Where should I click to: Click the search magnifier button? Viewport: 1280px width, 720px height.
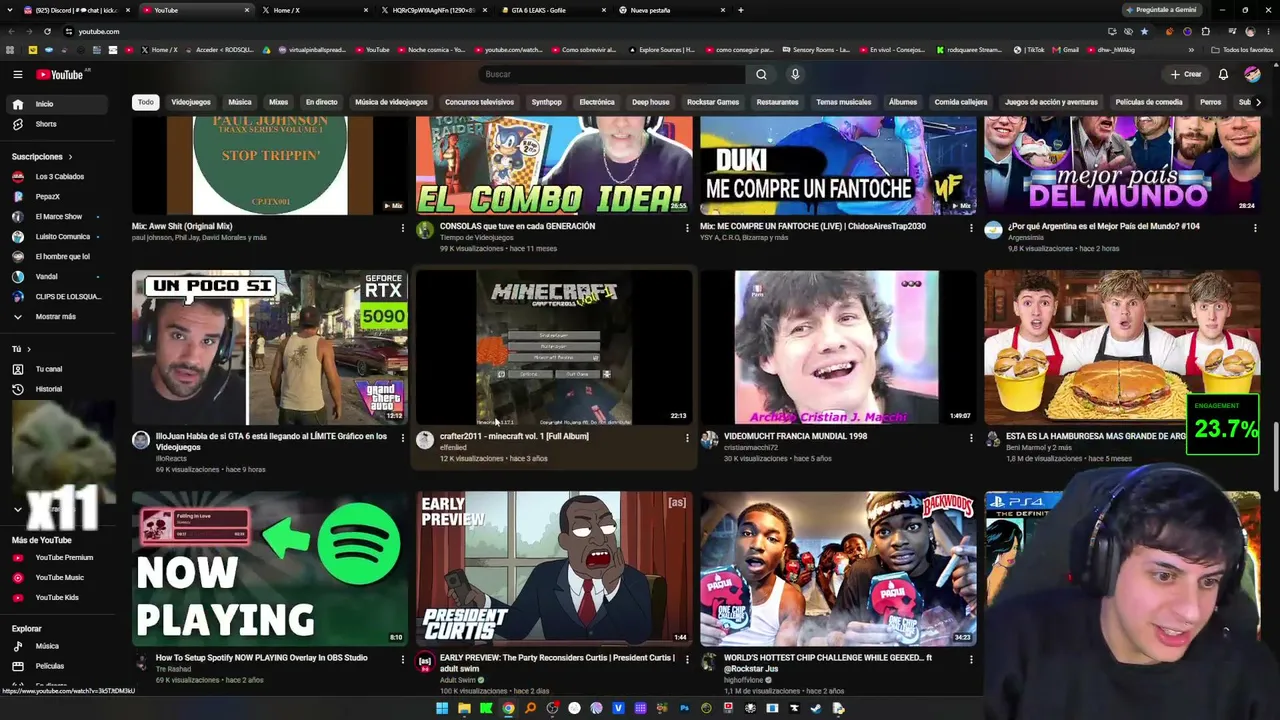[761, 74]
